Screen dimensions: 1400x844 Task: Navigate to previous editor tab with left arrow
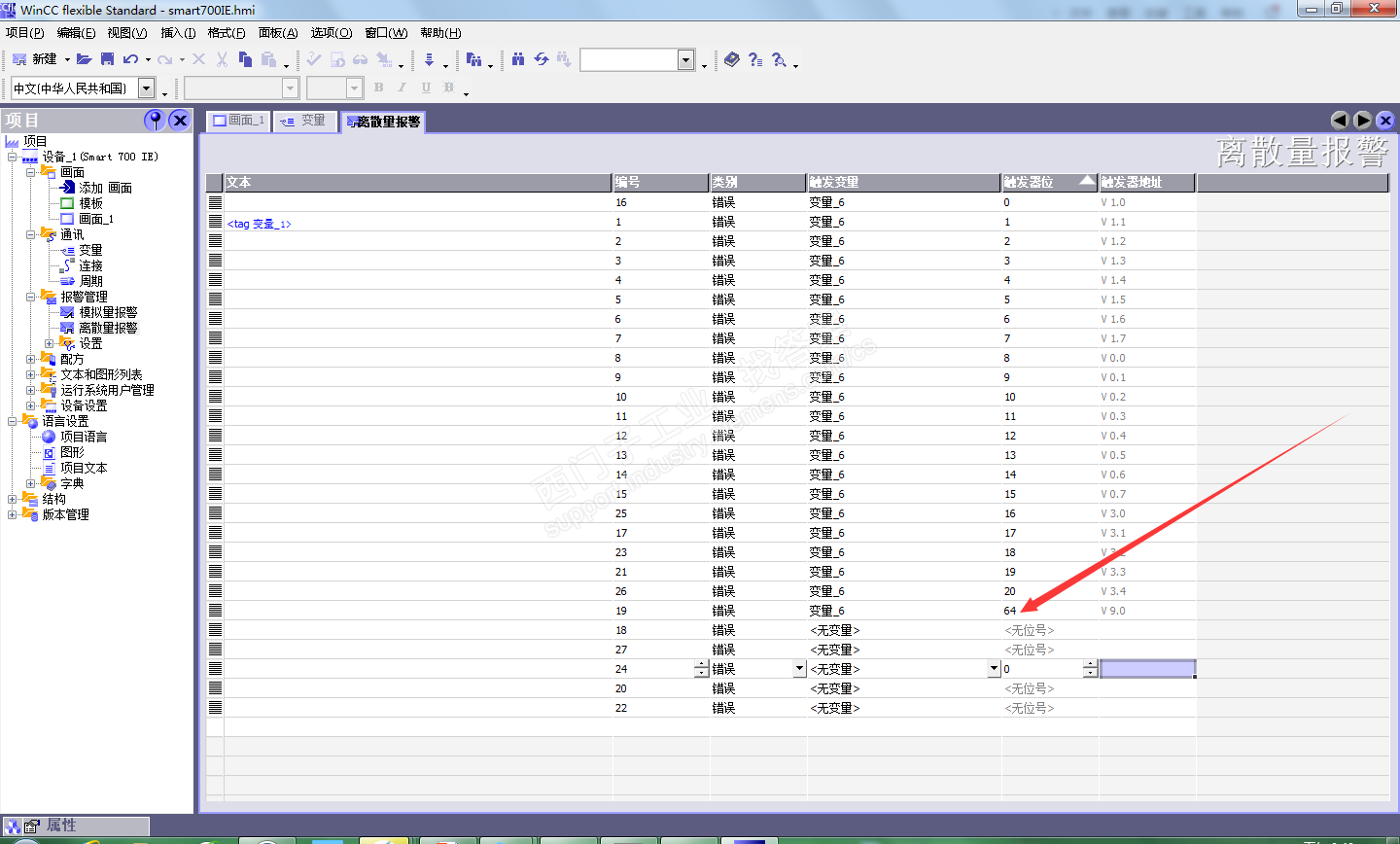click(x=1340, y=121)
